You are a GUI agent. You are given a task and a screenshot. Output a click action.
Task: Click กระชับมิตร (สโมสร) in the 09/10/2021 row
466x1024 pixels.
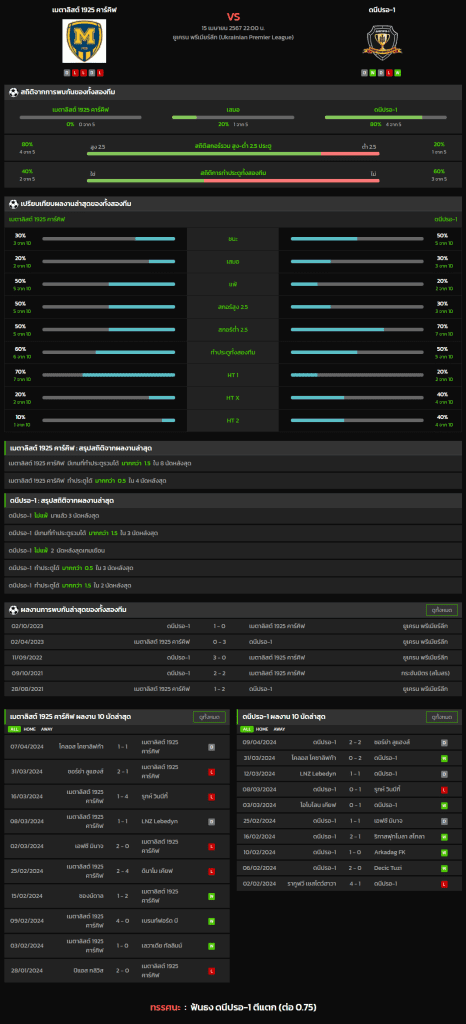pos(425,673)
